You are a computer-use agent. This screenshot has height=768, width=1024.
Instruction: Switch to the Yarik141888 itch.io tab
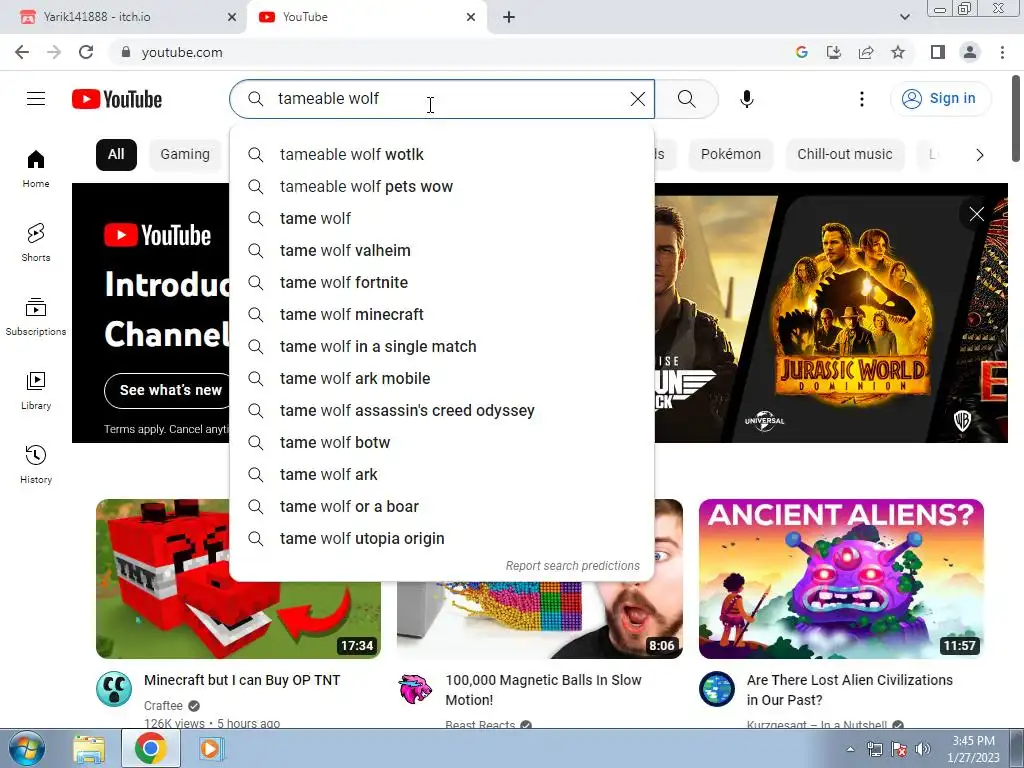[124, 17]
